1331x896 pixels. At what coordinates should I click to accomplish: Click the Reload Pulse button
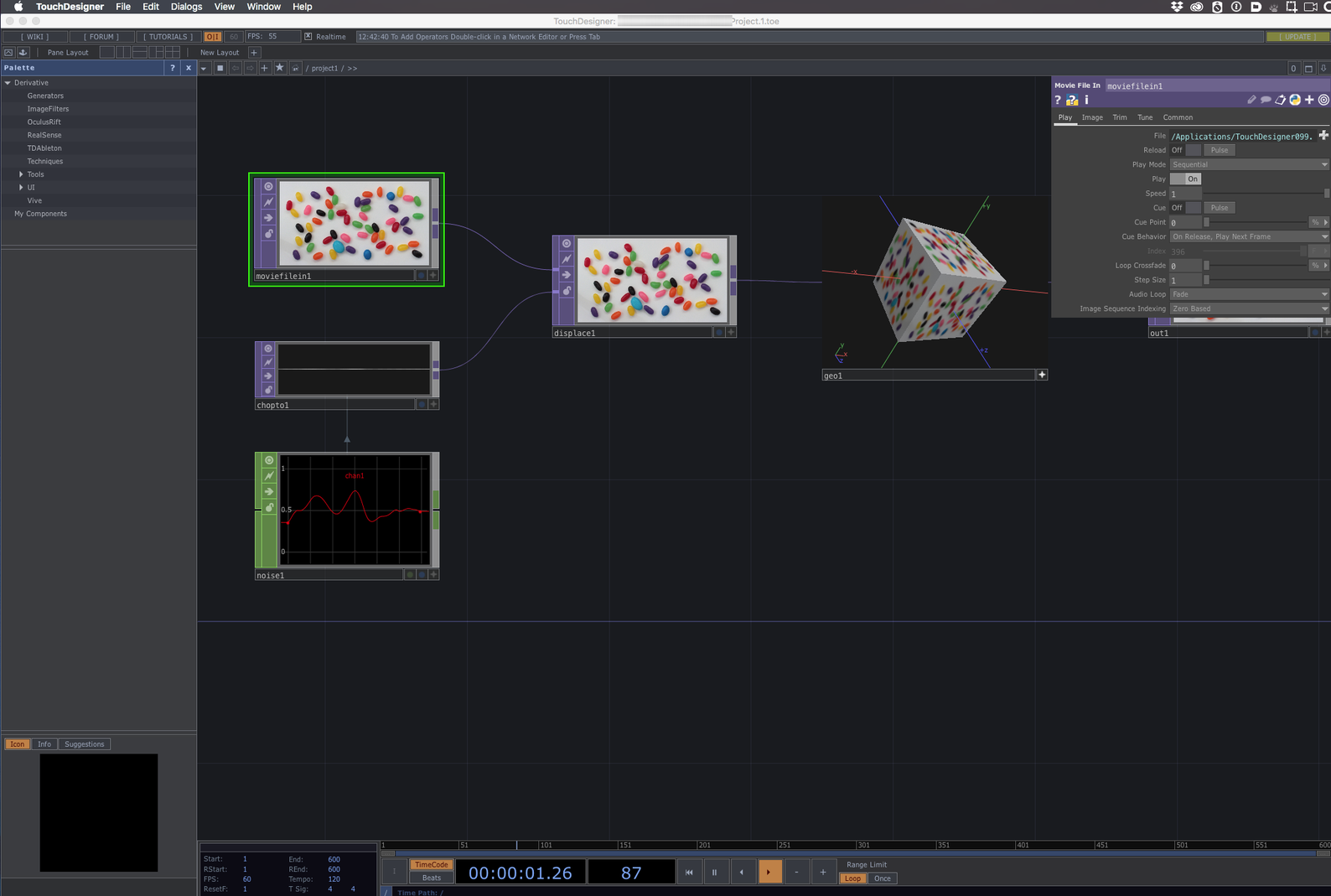(1220, 151)
